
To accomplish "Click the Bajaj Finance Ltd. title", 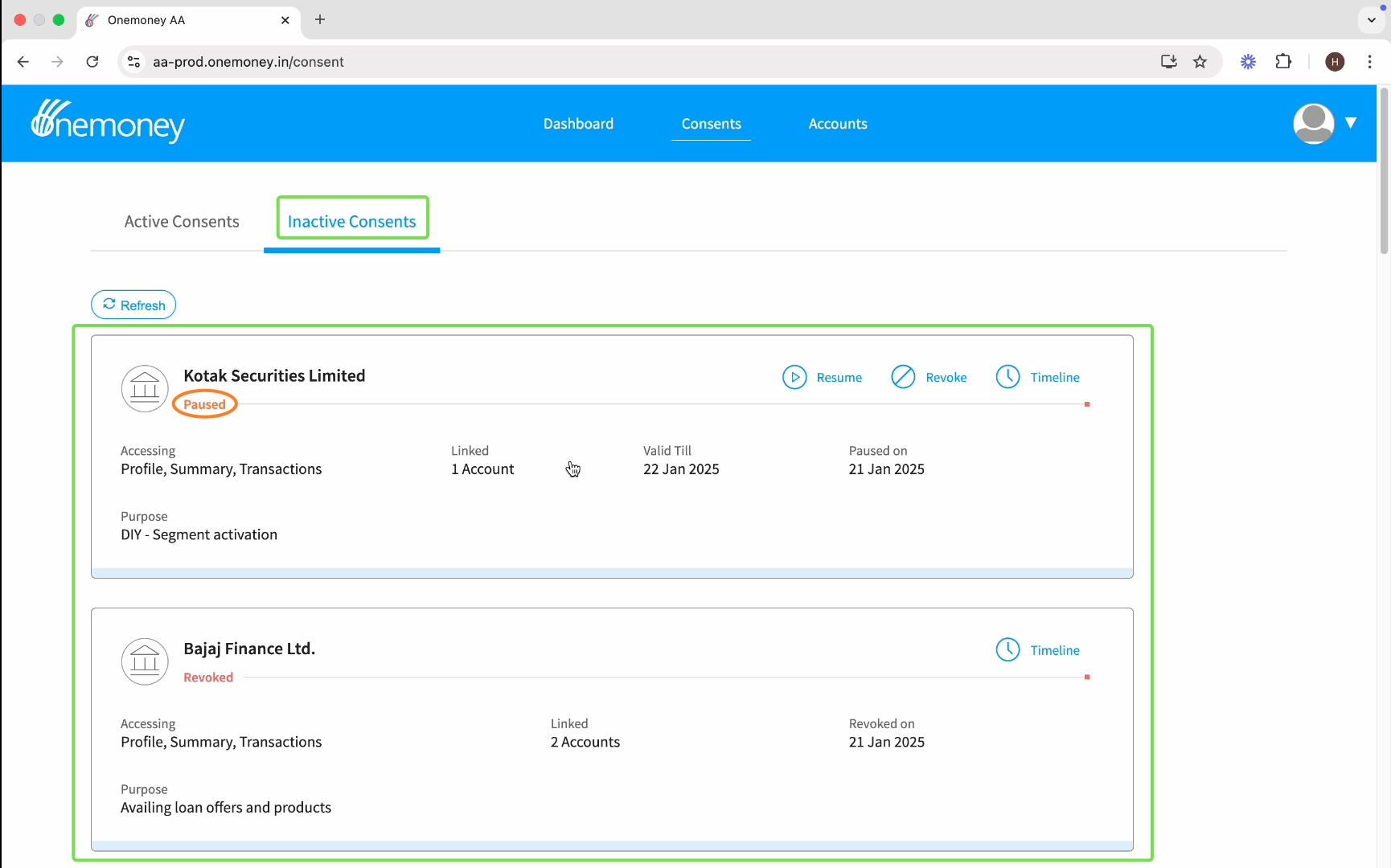I will coord(249,649).
